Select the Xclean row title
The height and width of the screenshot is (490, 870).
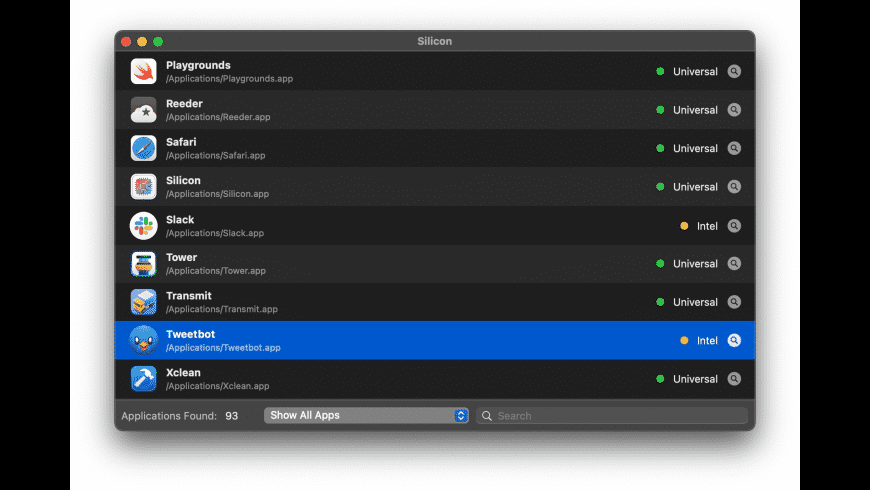click(x=183, y=372)
